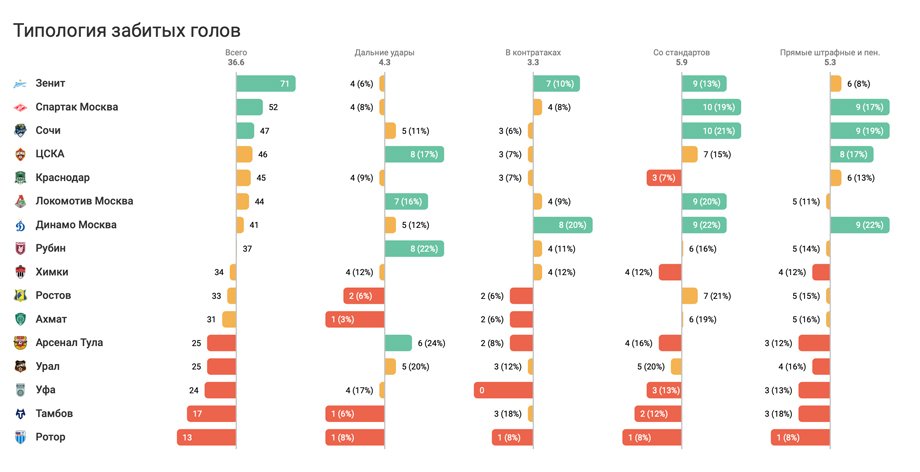
Task: Click Уфа's red counterattack bar showing 0
Action: click(503, 390)
